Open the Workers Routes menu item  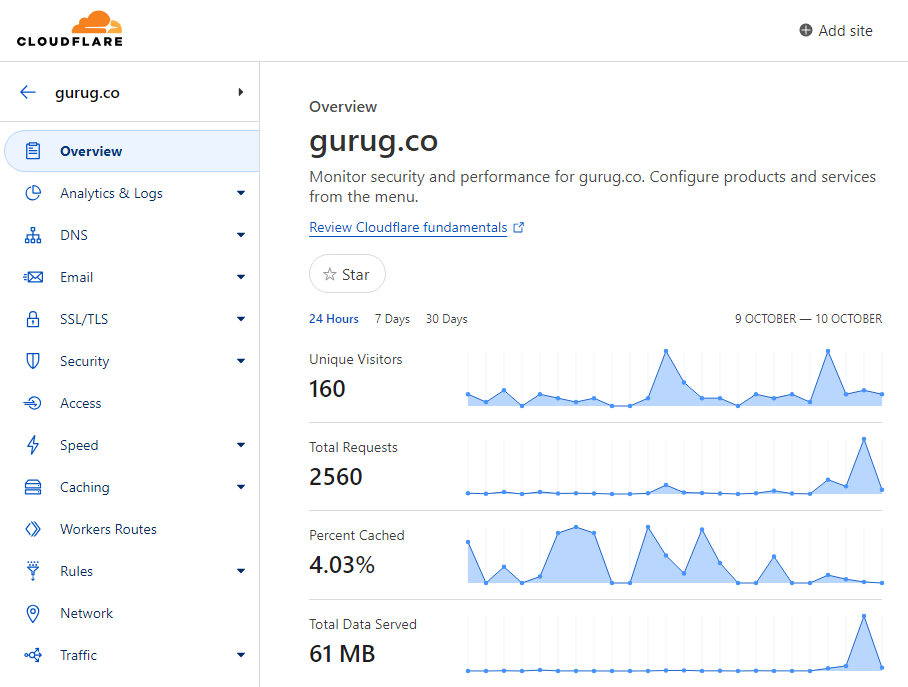tap(132, 529)
